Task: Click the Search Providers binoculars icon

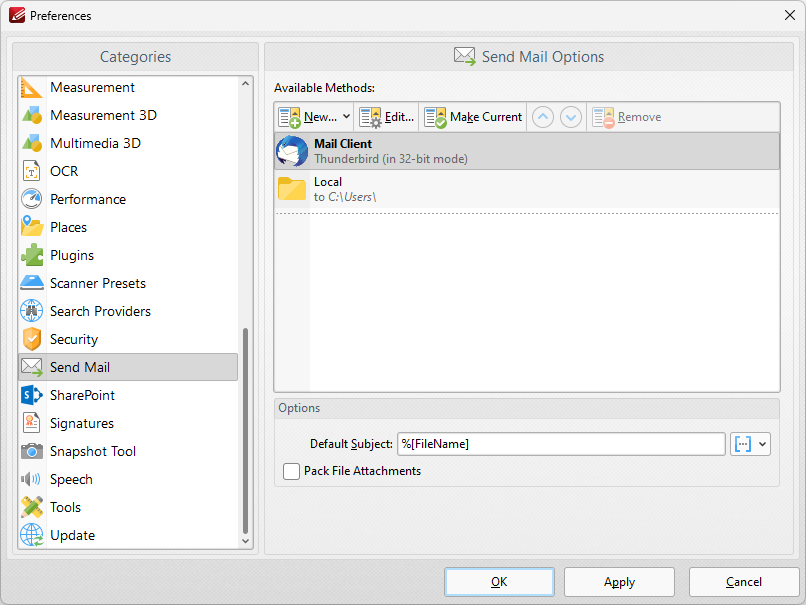Action: pyautogui.click(x=31, y=311)
